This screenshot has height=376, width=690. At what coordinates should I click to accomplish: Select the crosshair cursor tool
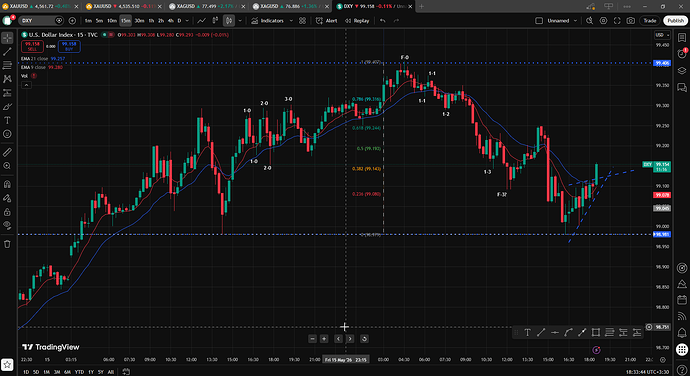pos(7,38)
